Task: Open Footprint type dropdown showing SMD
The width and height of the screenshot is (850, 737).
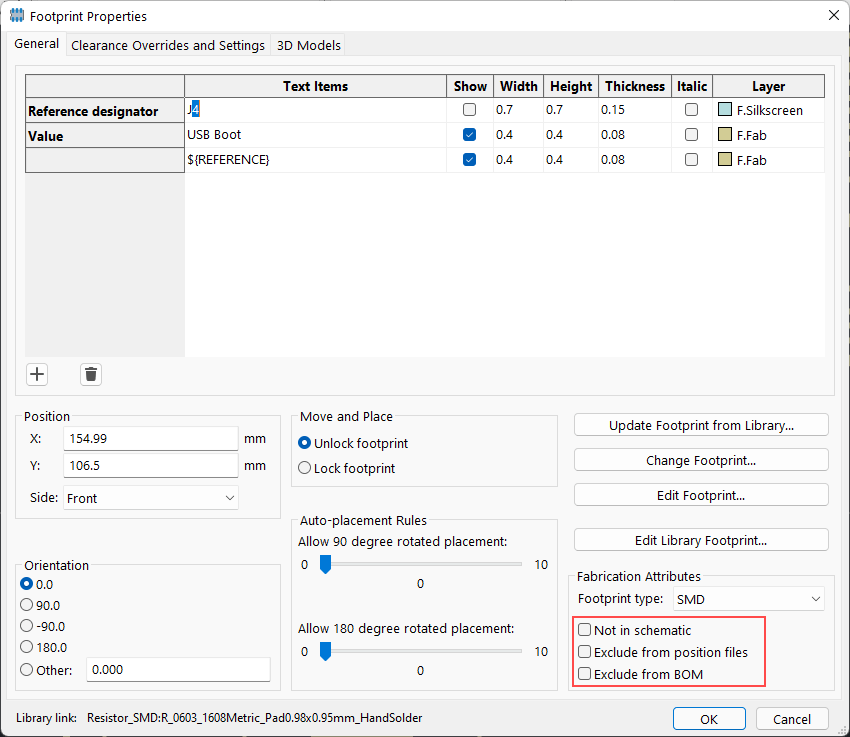Action: (x=748, y=599)
